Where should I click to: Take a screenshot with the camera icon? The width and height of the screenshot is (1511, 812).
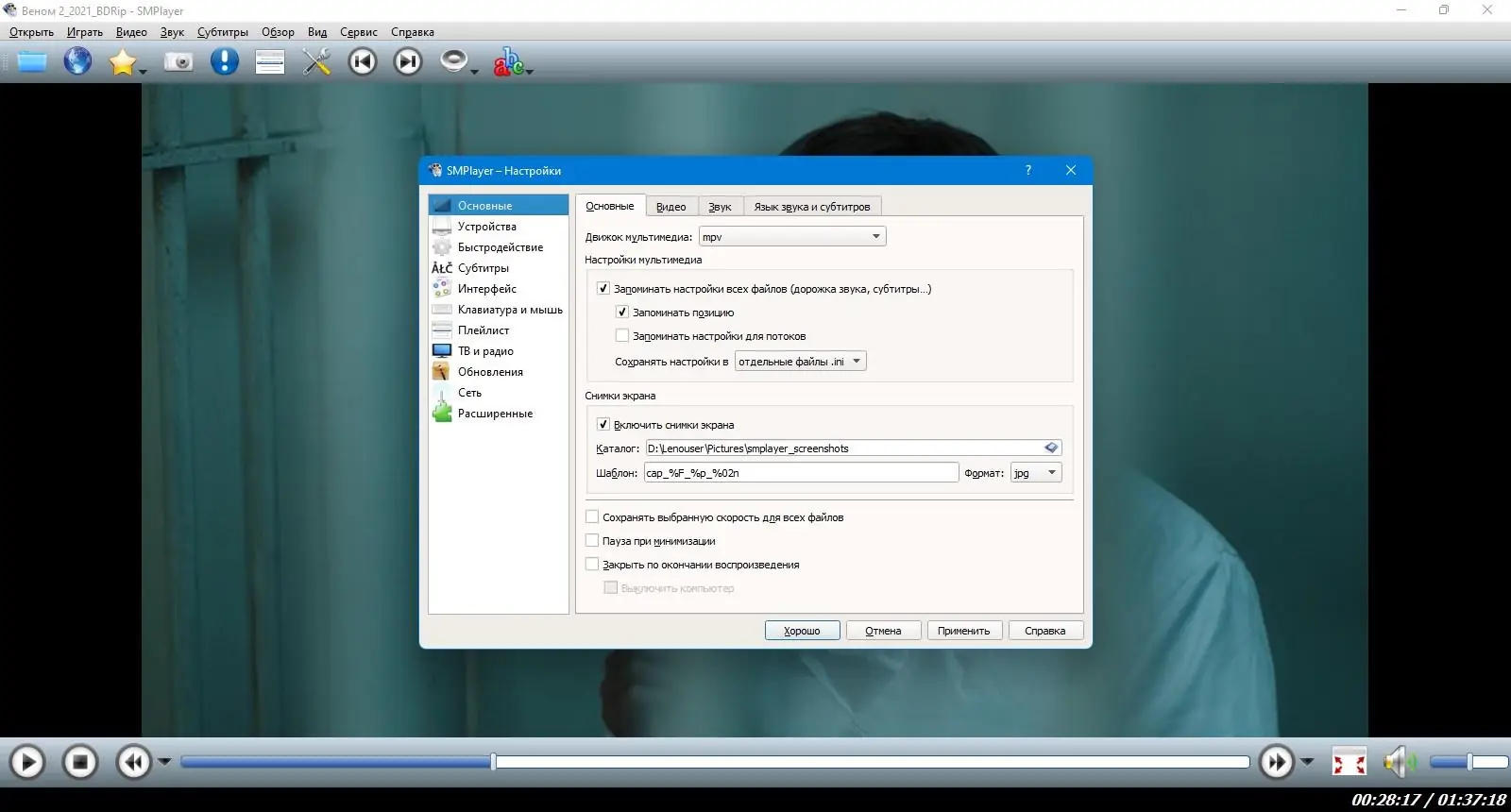click(178, 62)
